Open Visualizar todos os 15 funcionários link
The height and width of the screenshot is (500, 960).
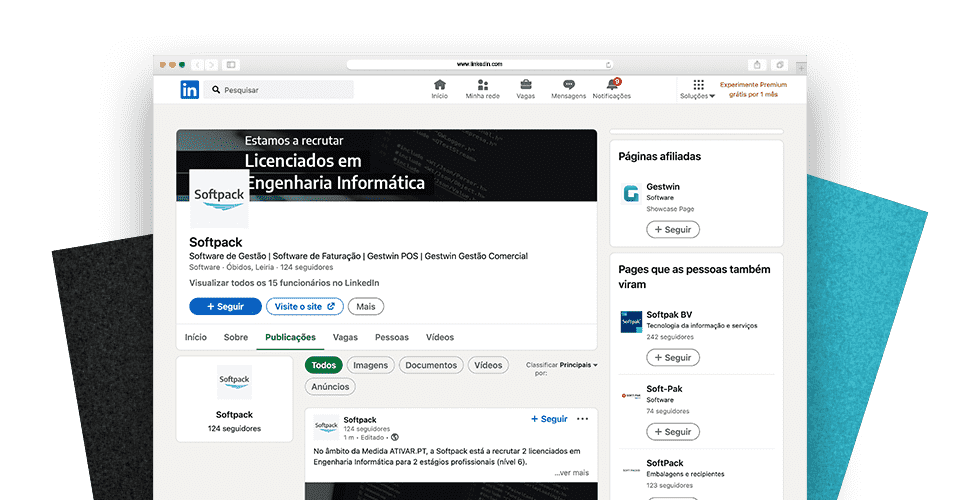(x=284, y=283)
